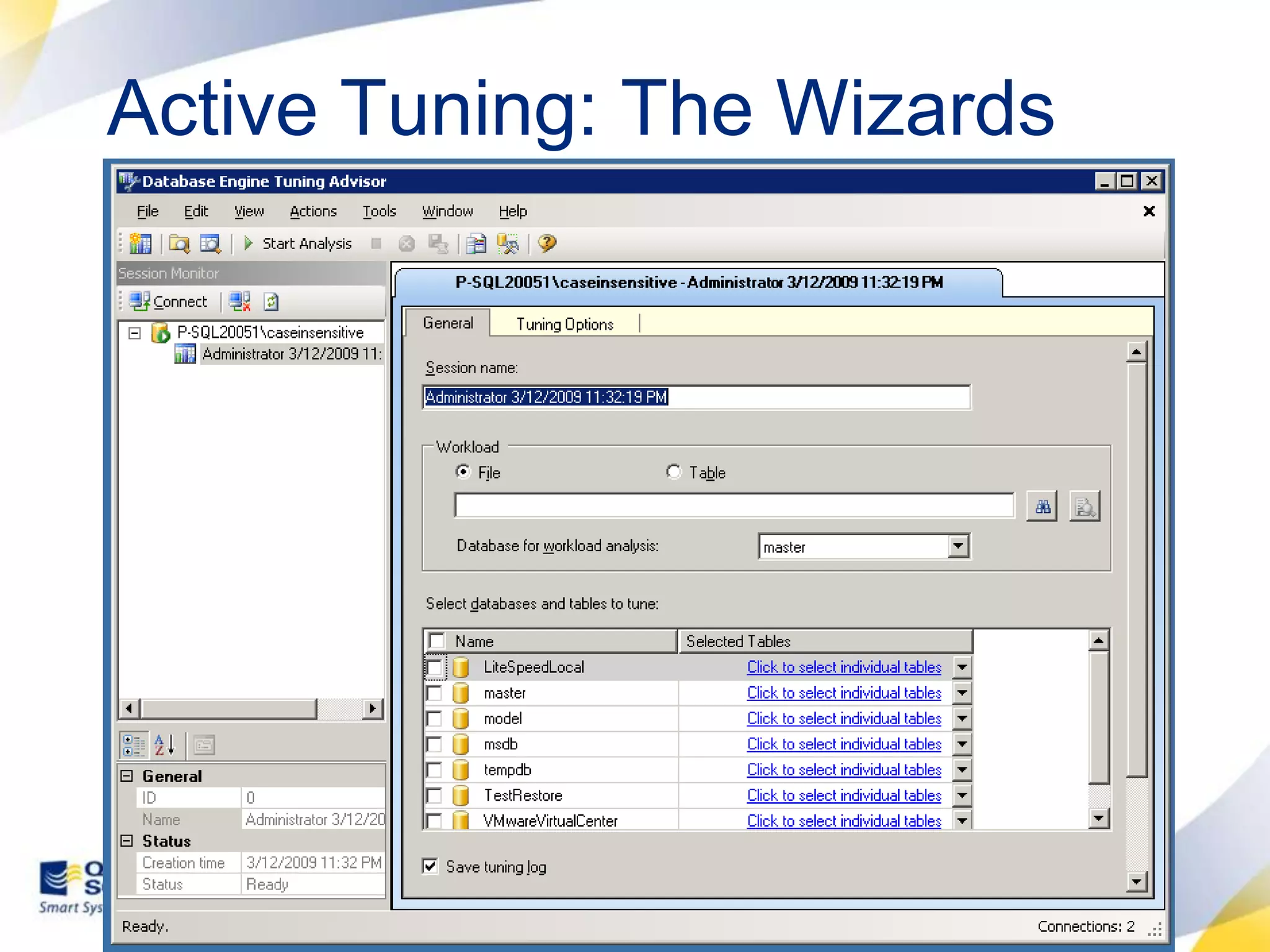Click the Alphabetical sort A-Z icon
This screenshot has width=1270, height=952.
164,745
